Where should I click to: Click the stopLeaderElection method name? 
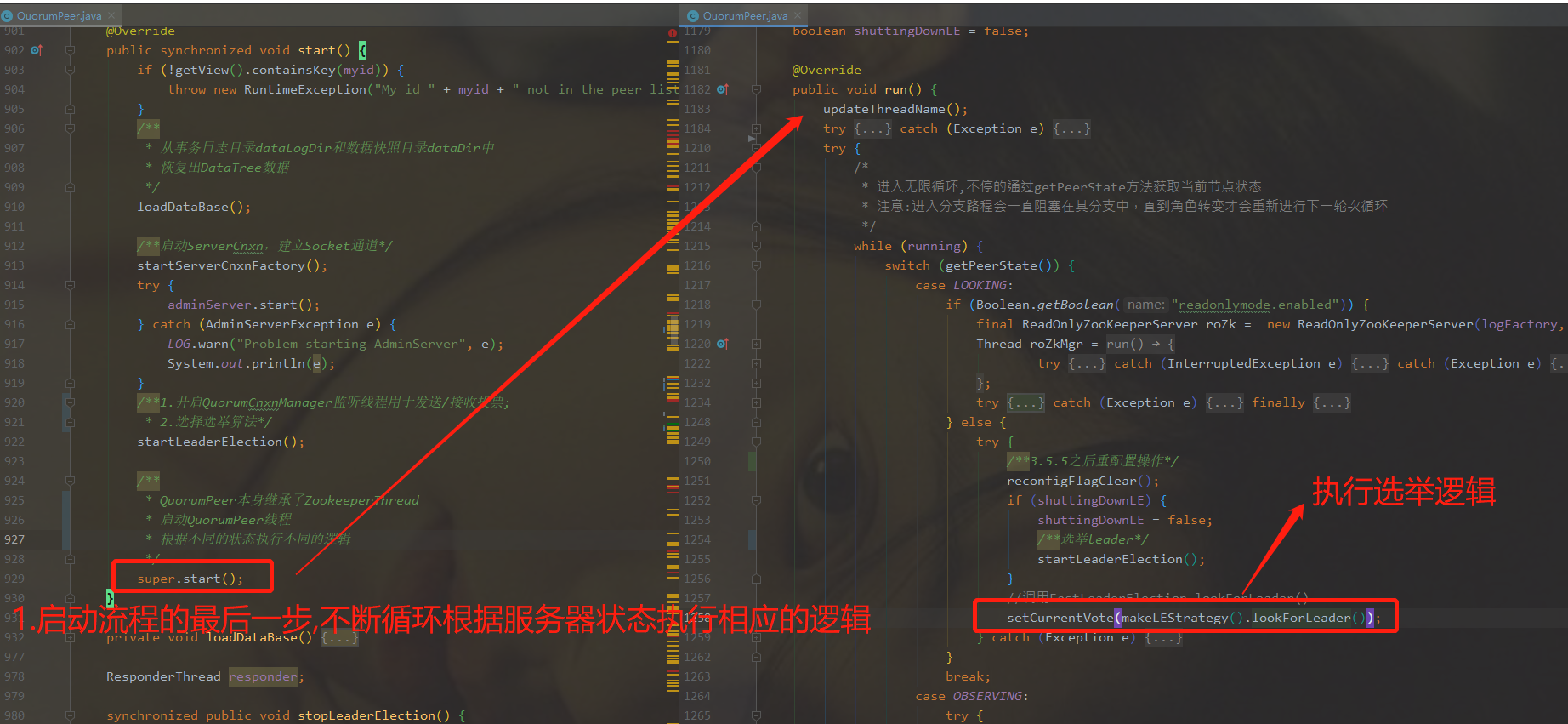(x=366, y=715)
